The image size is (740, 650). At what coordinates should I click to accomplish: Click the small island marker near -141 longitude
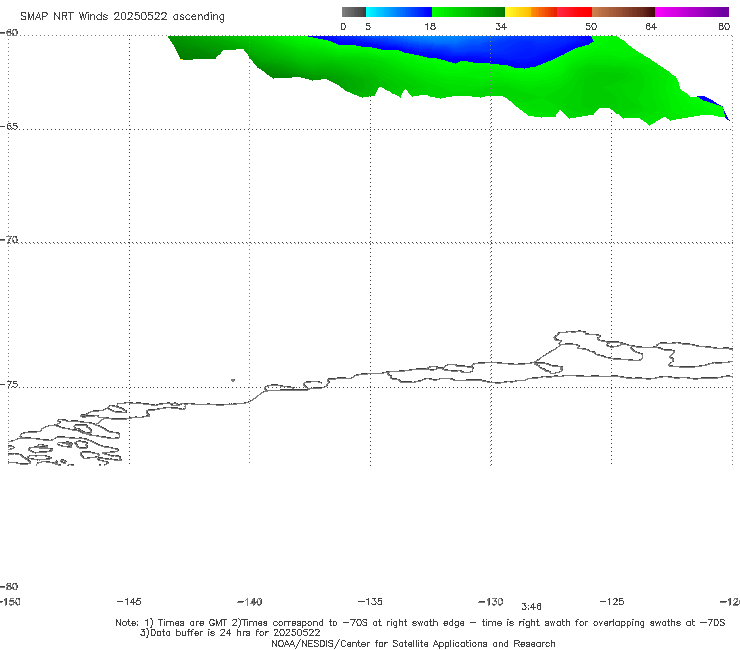click(233, 380)
